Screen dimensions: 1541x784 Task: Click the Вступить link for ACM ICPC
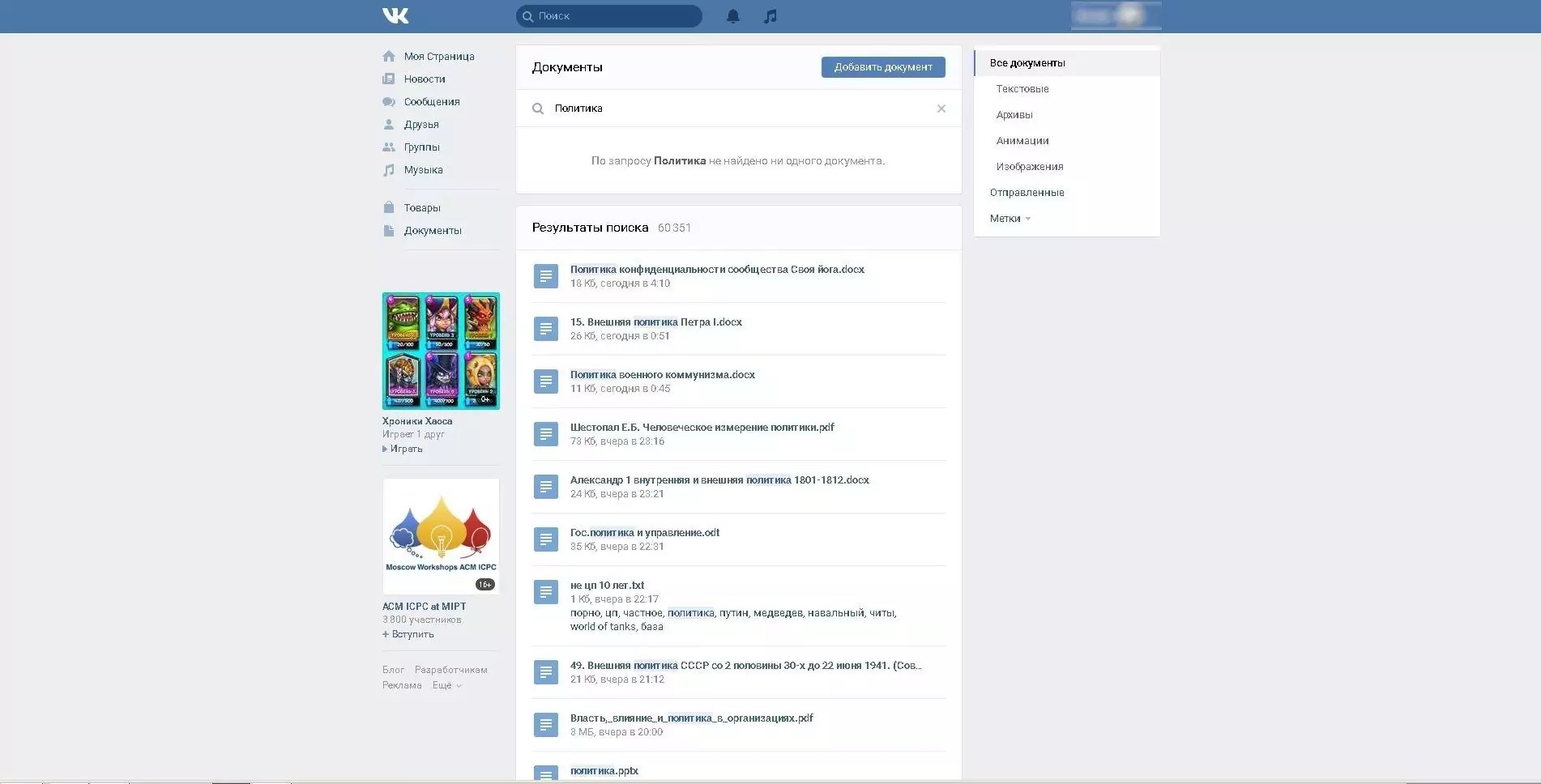[412, 634]
